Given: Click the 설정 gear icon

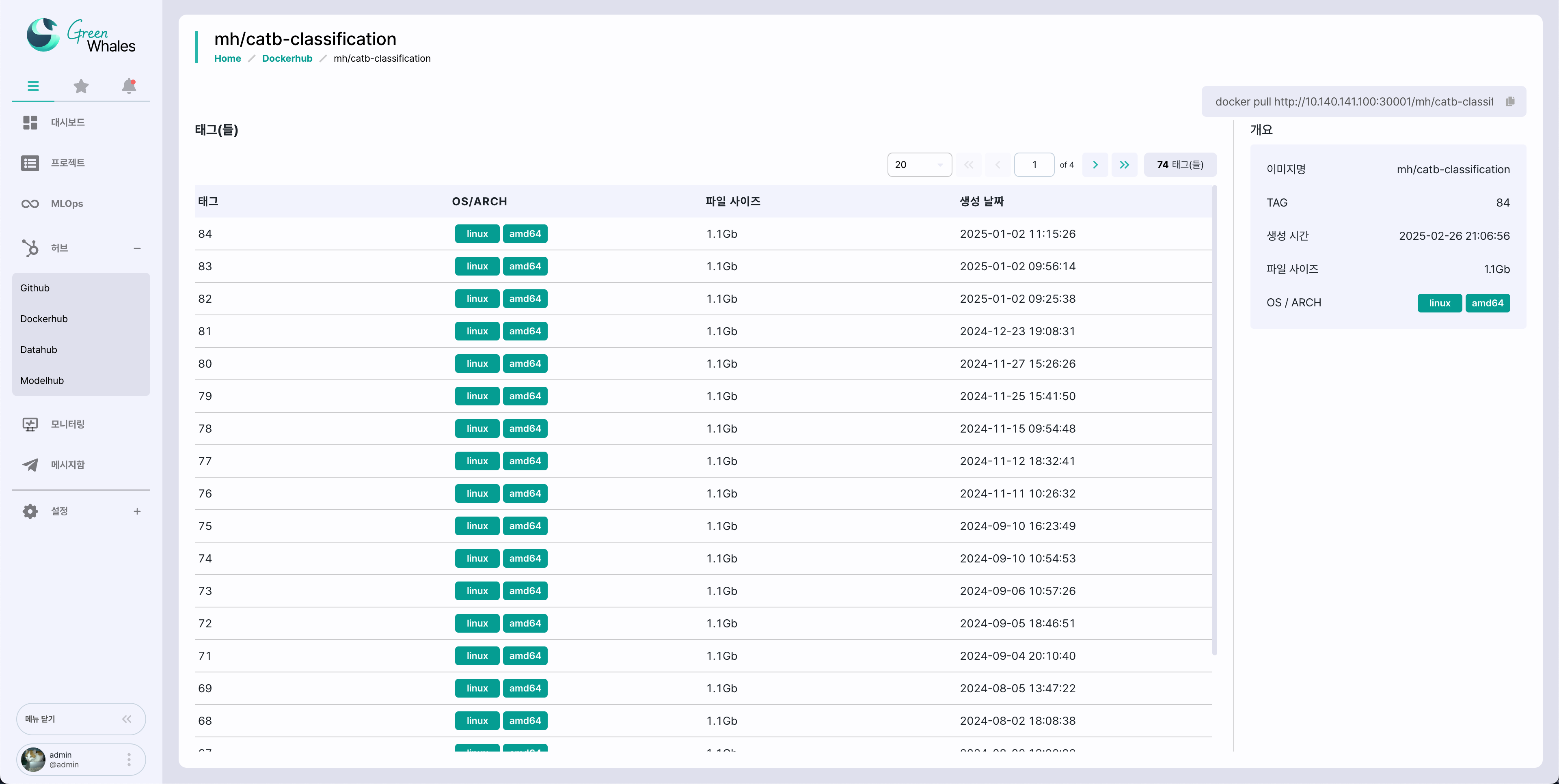Looking at the screenshot, I should click(30, 511).
